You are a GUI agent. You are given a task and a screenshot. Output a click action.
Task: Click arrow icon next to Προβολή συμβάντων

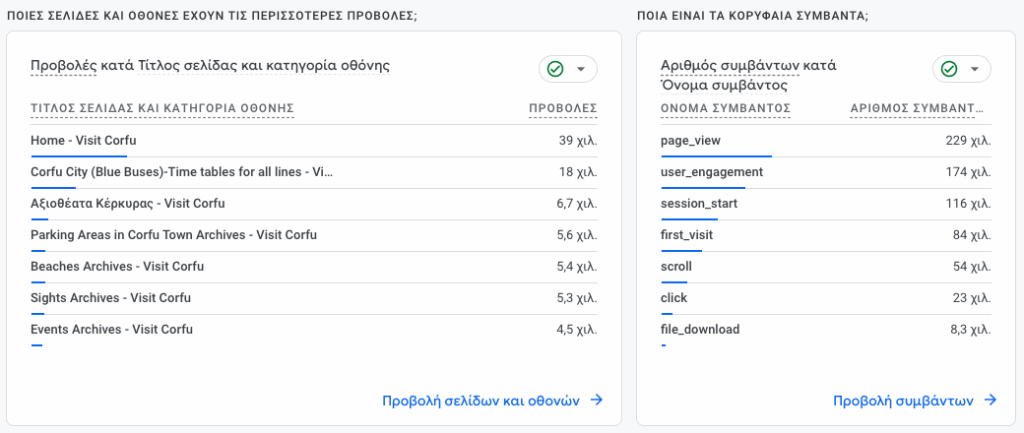pos(990,400)
